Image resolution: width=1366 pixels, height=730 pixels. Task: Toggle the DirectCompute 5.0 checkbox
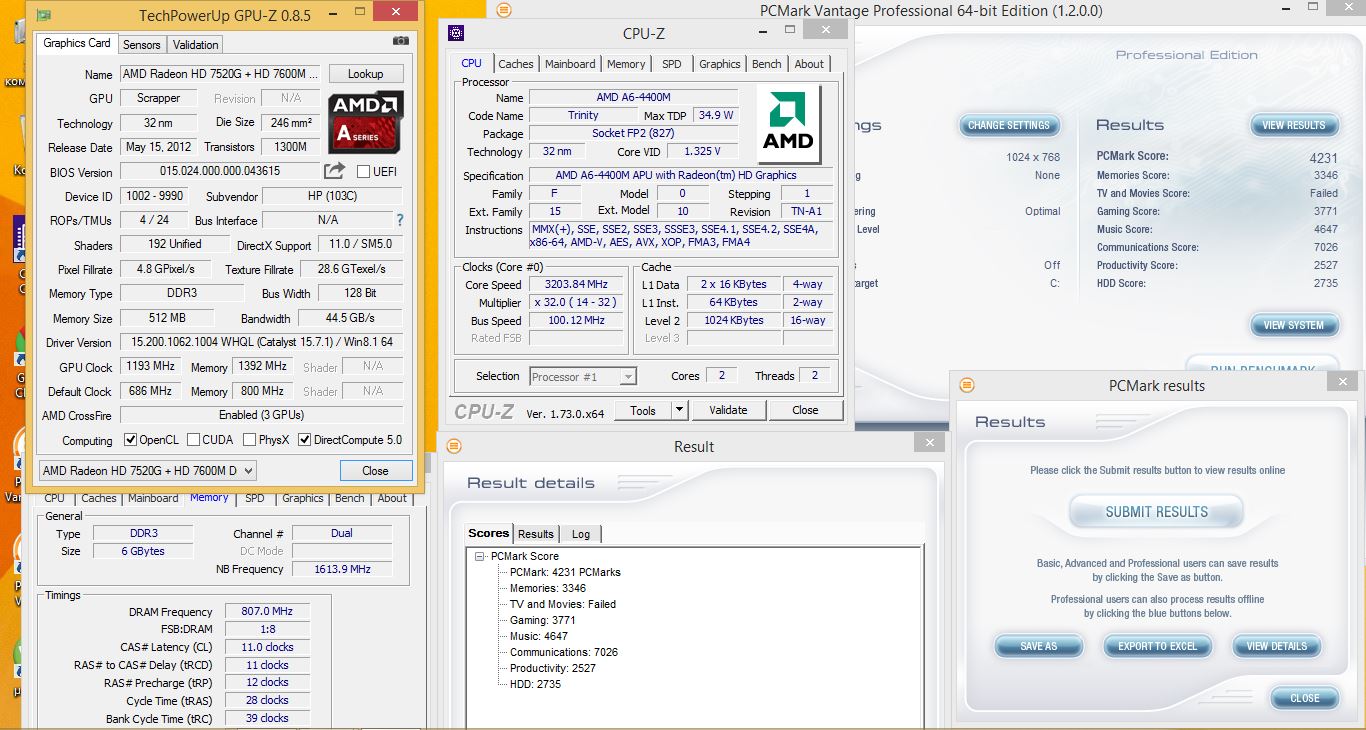(x=305, y=440)
